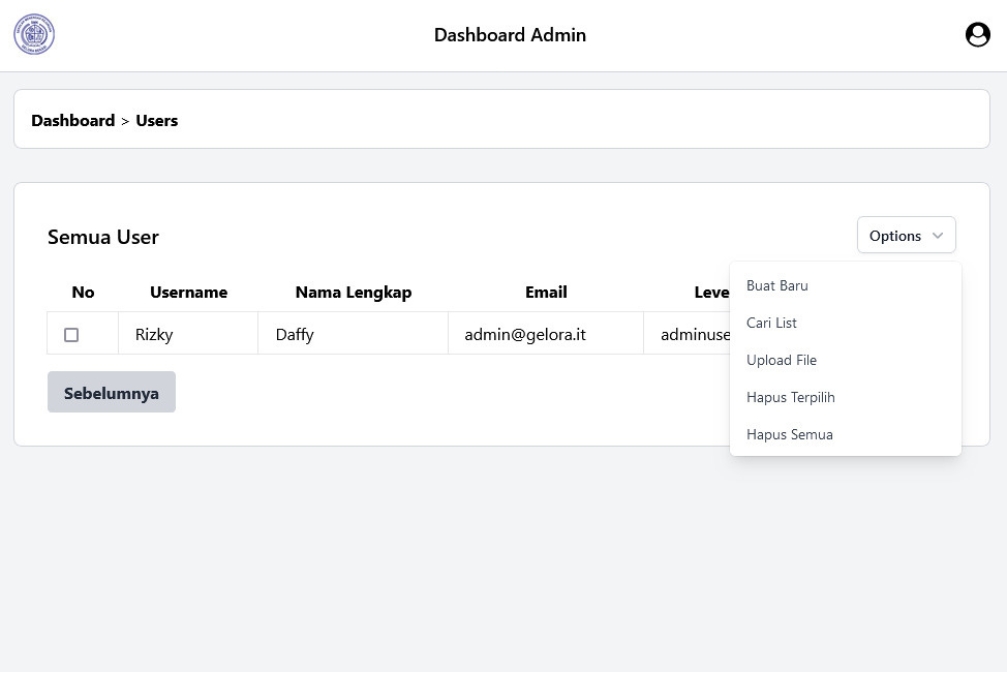Click the Email column header
This screenshot has width=1007, height=682.
546,292
